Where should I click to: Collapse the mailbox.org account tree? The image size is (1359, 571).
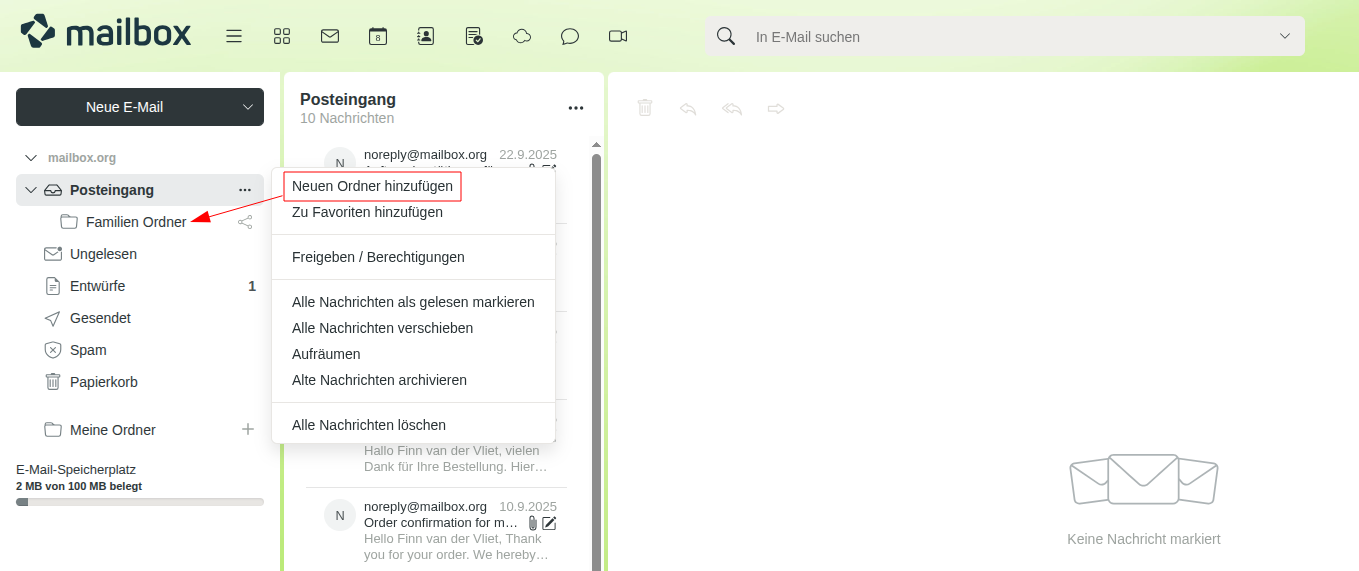(x=31, y=158)
